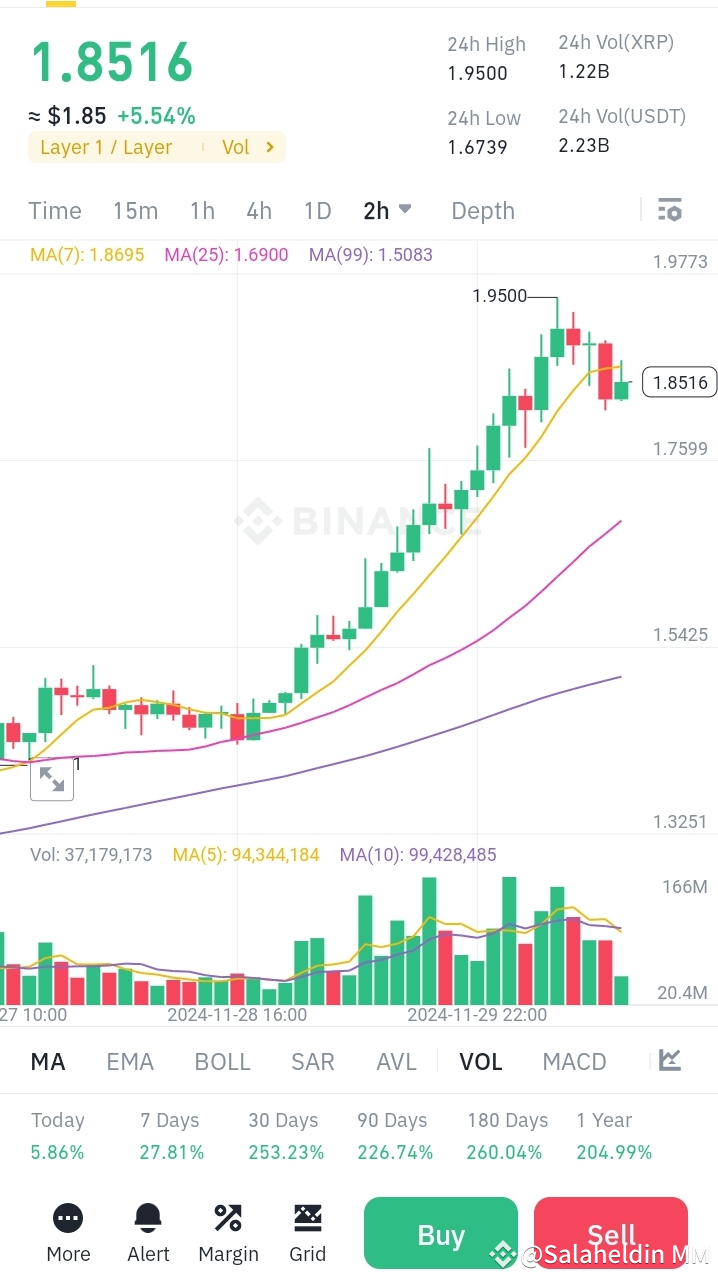Viewport: 718px width, 1278px height.
Task: Tap the green Buy button
Action: point(441,1233)
